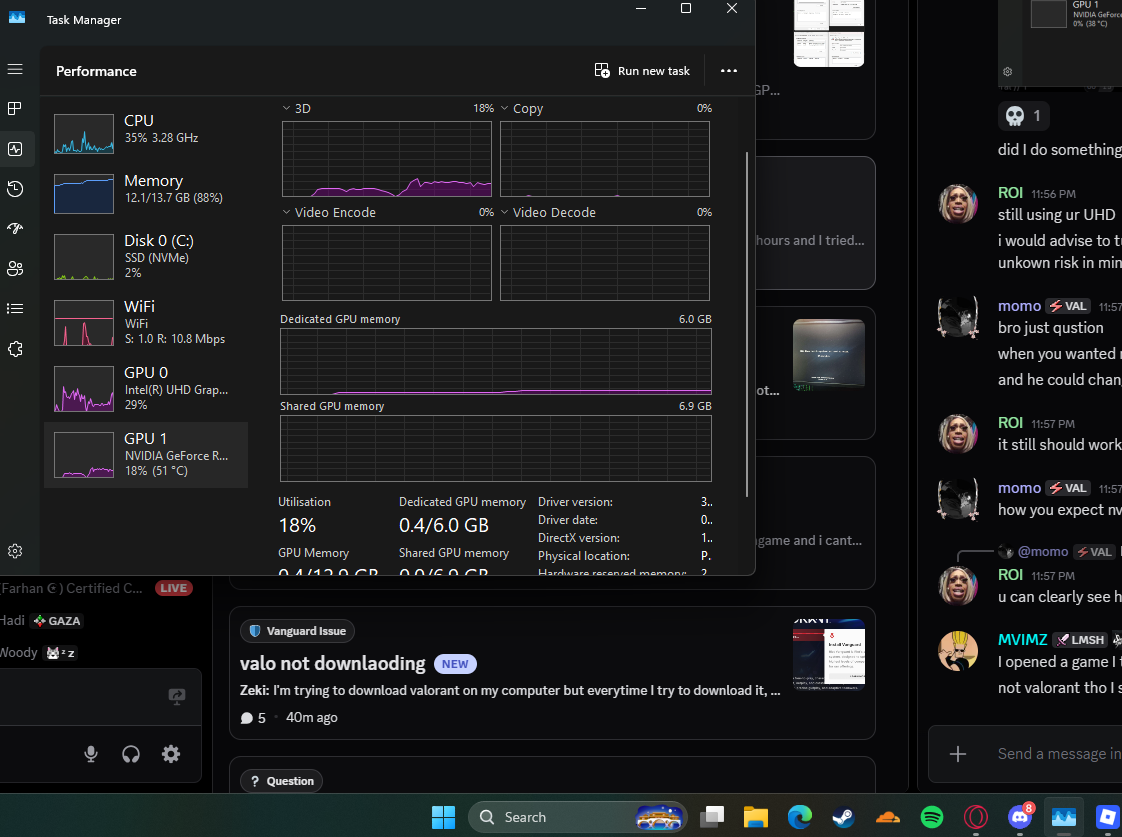Open Startup apps page icon
The image size is (1122, 837).
click(x=15, y=228)
